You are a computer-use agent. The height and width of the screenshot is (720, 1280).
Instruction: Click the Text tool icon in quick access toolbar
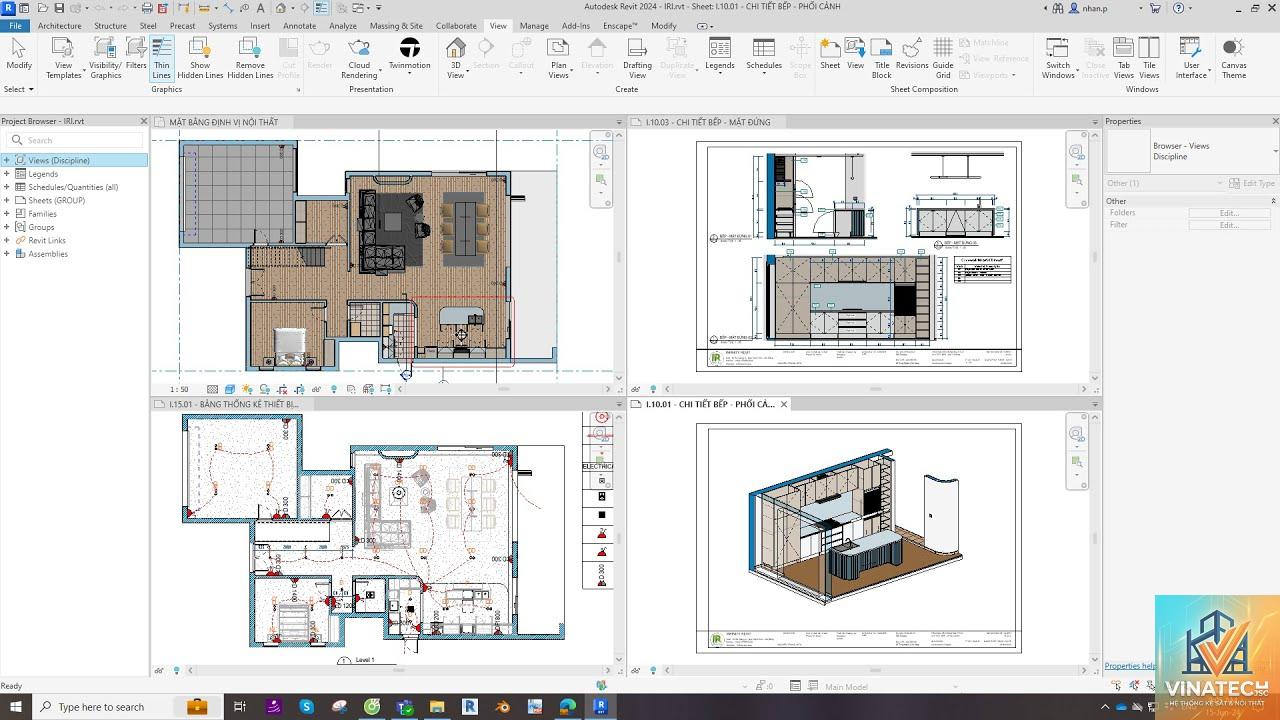(x=260, y=8)
